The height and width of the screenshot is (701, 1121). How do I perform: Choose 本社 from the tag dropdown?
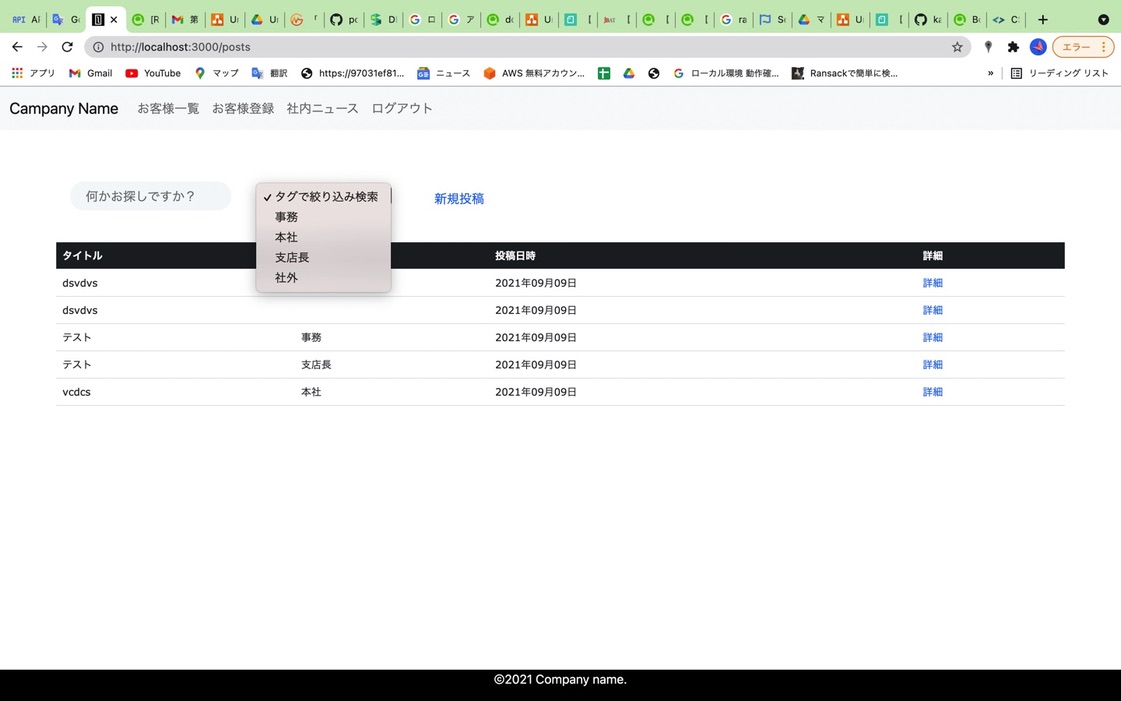323,237
